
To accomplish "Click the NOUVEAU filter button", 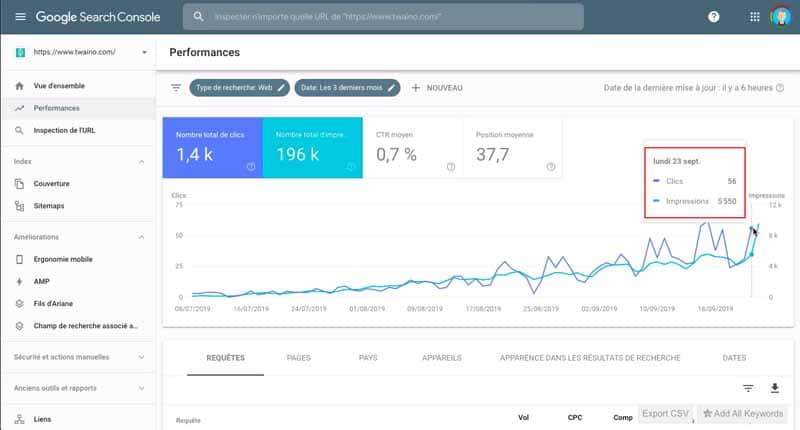I will (x=437, y=88).
